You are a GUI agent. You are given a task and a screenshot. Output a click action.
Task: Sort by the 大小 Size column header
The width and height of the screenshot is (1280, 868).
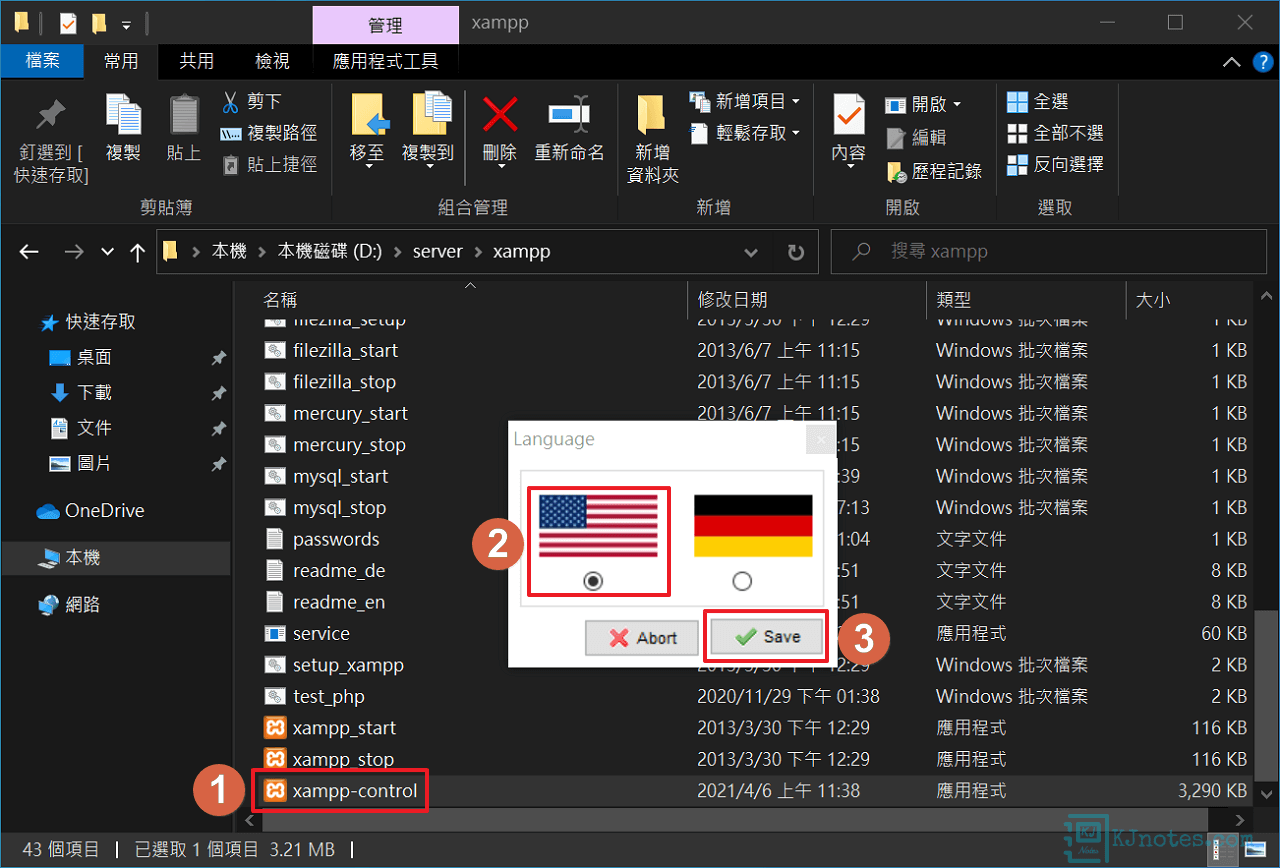coord(1153,299)
